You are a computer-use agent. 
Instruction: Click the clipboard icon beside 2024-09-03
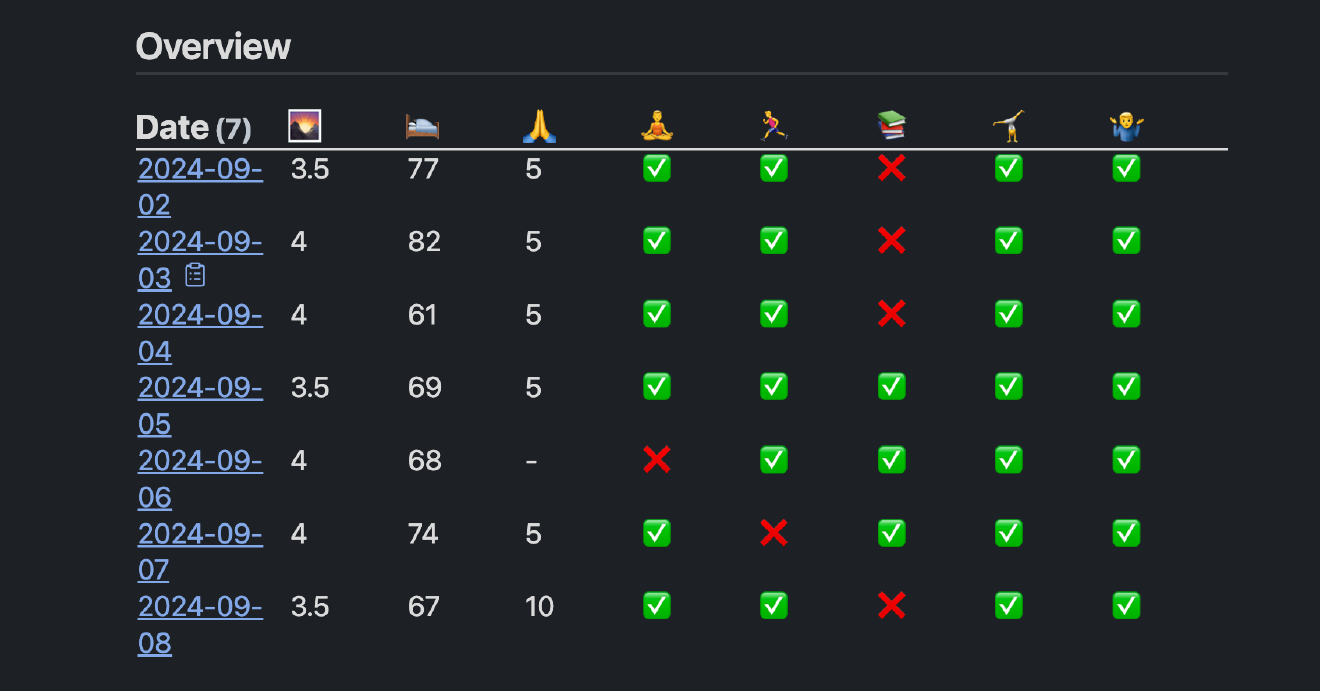coord(195,275)
